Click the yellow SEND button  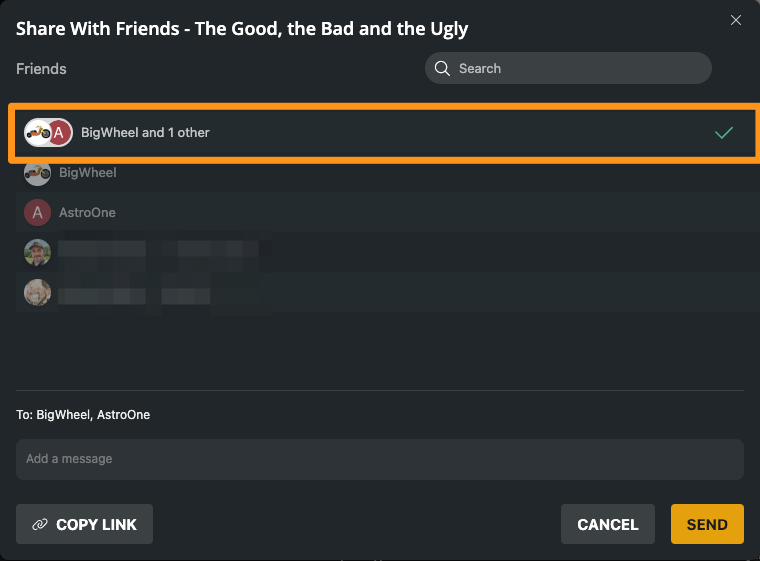707,524
